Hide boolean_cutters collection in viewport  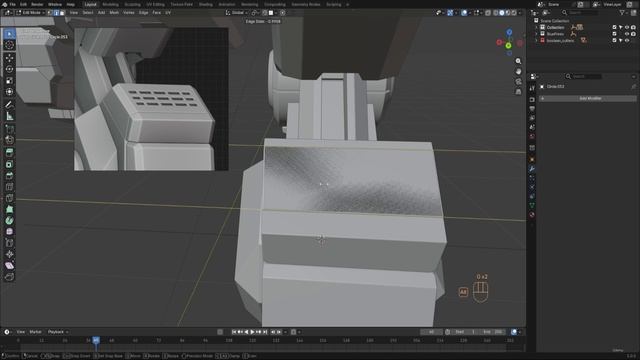(x=627, y=40)
